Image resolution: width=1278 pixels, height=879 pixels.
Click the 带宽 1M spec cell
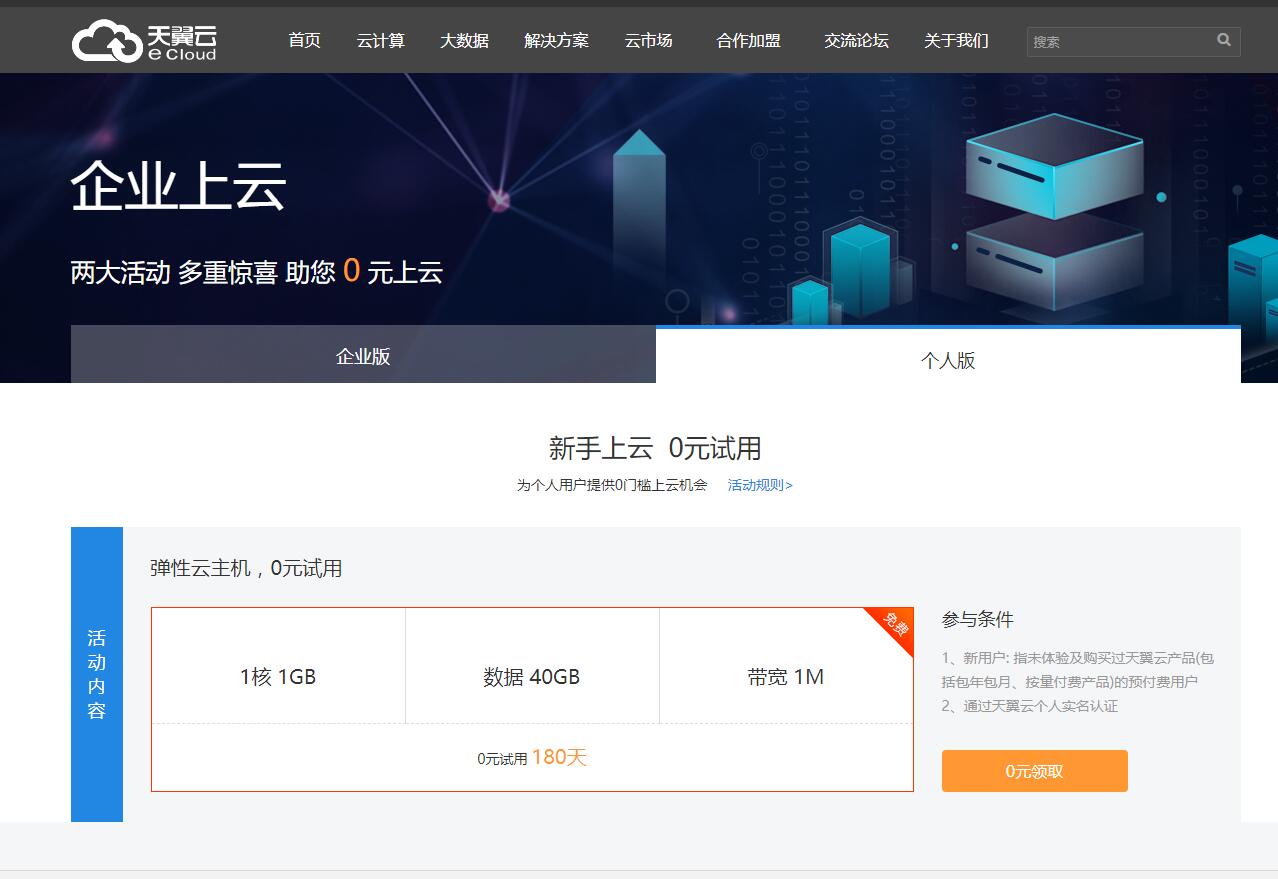[x=785, y=677]
